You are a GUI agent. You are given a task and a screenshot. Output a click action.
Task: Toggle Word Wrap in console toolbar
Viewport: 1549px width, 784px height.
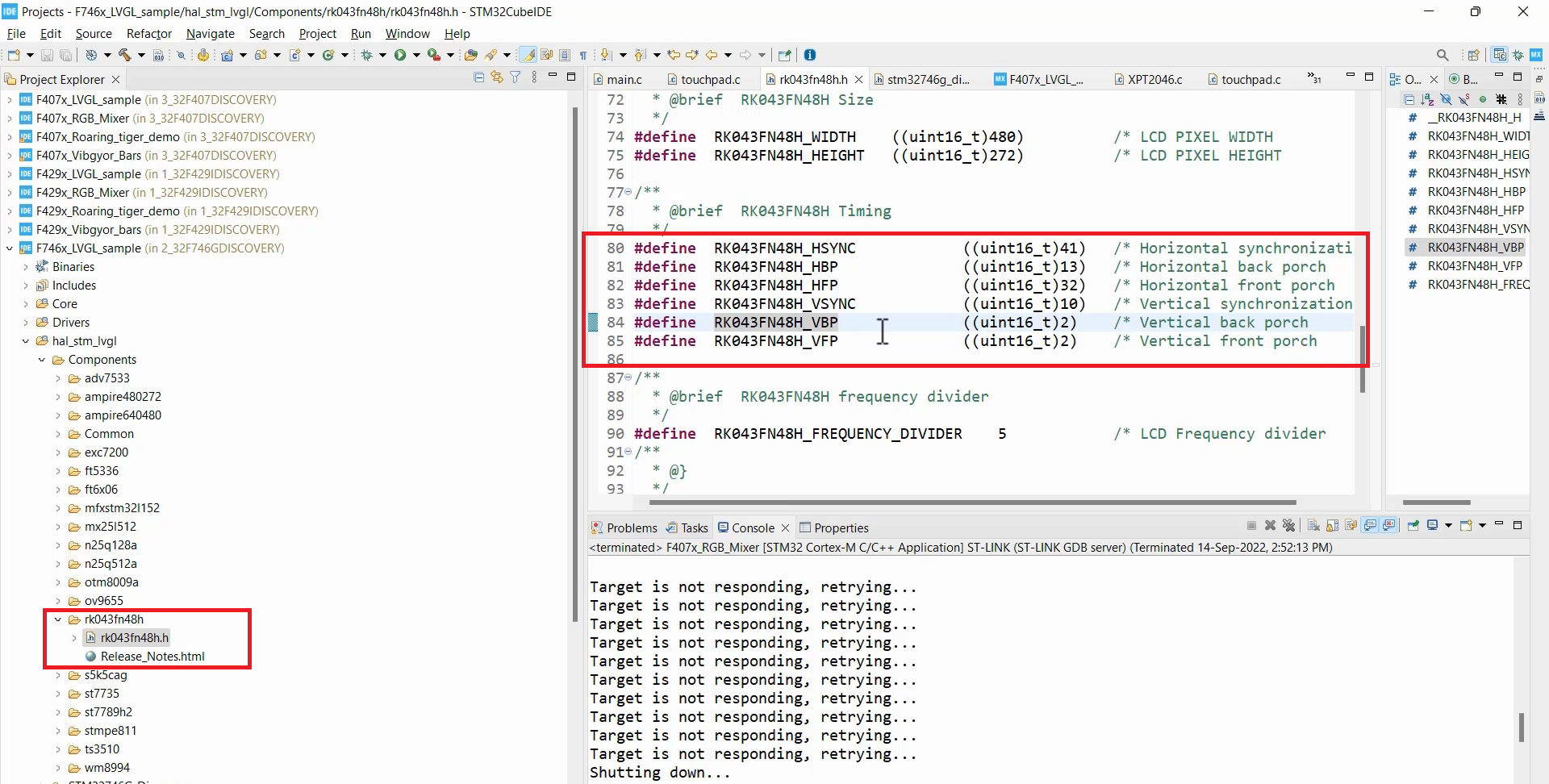point(1351,525)
